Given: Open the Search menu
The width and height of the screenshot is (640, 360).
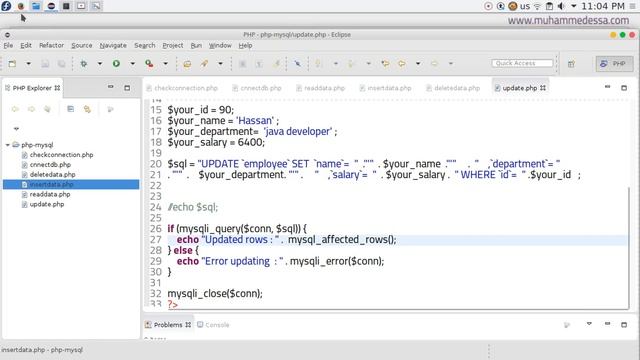Looking at the screenshot, I should point(144,45).
